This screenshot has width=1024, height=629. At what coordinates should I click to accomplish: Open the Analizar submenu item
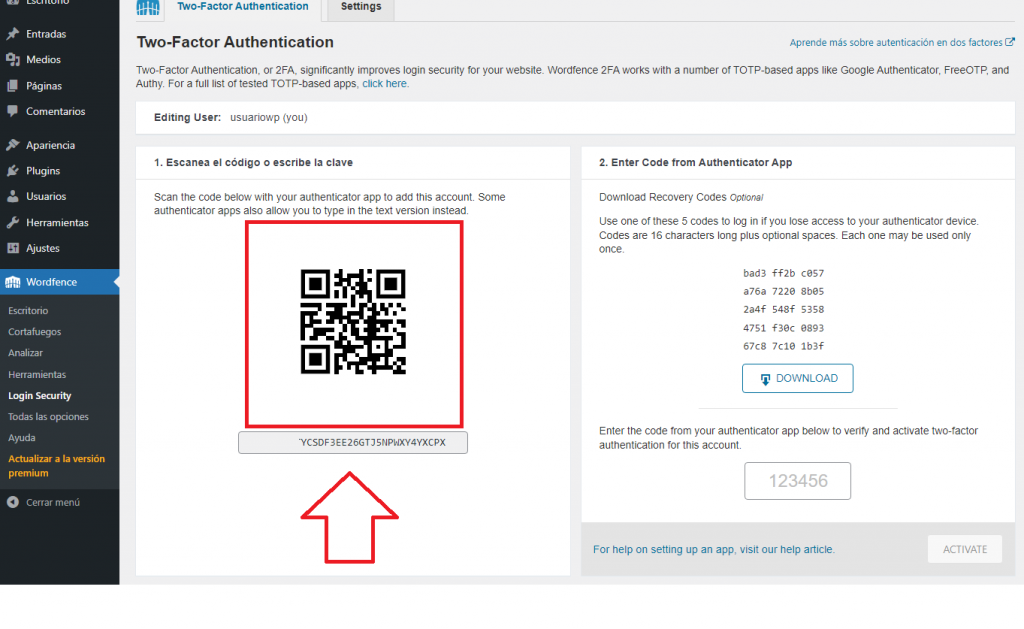[x=25, y=353]
